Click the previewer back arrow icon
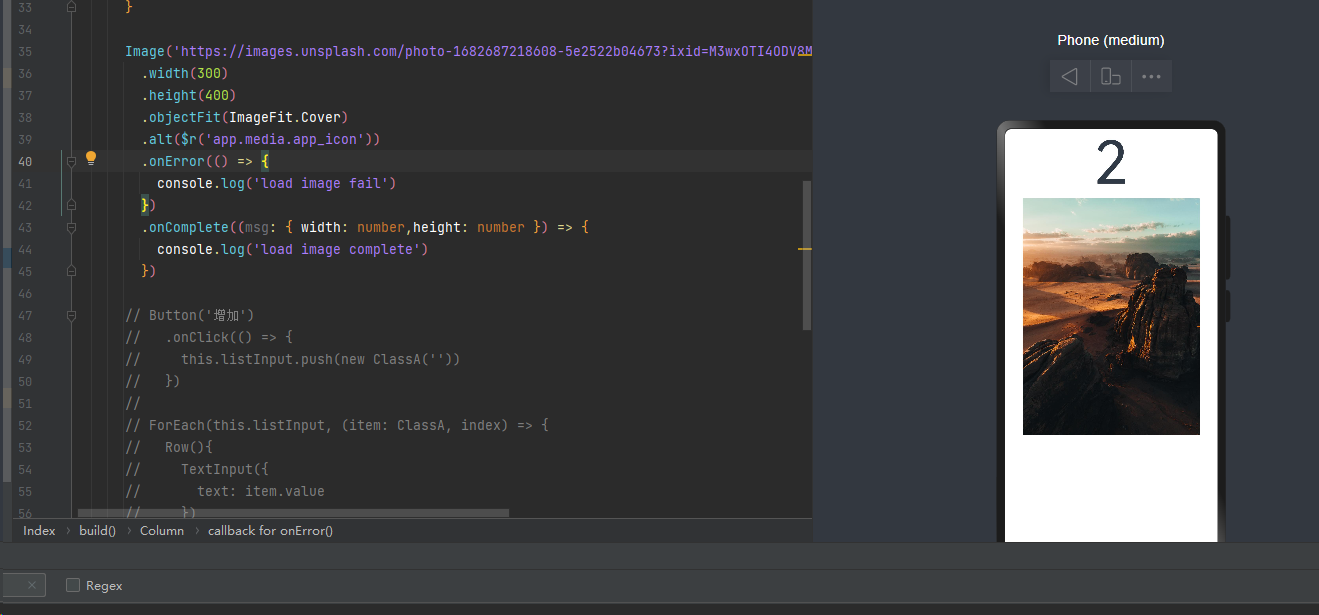1319x615 pixels. (x=1070, y=76)
